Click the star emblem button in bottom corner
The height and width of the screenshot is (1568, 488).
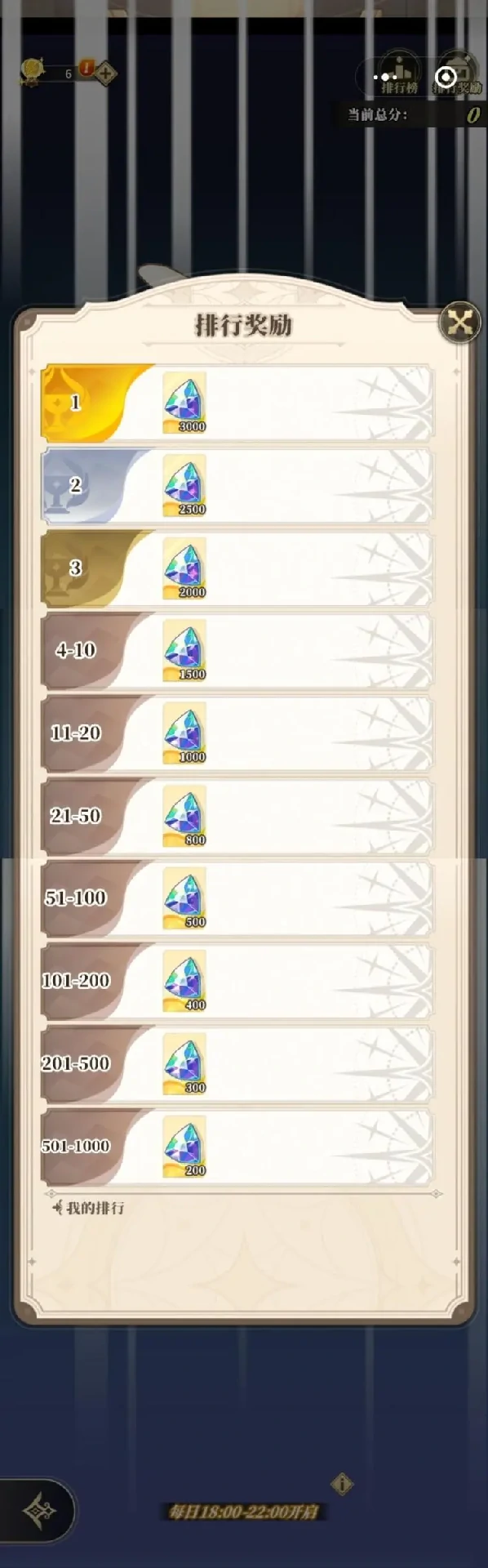tap(38, 1511)
